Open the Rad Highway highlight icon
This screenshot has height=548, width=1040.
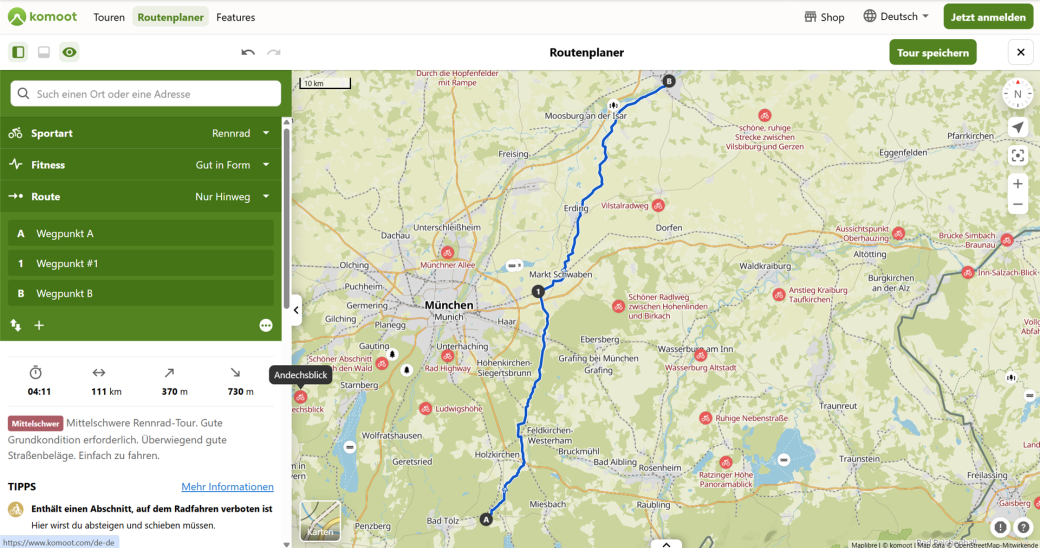448,356
